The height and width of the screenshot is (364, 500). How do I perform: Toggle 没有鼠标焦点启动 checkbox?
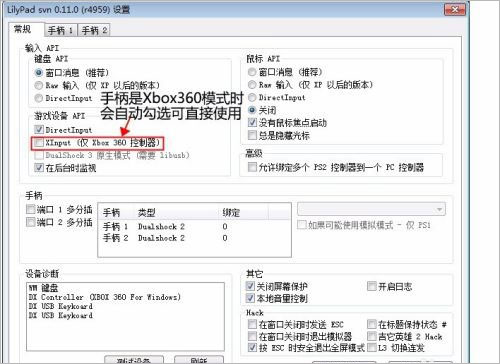(252, 122)
